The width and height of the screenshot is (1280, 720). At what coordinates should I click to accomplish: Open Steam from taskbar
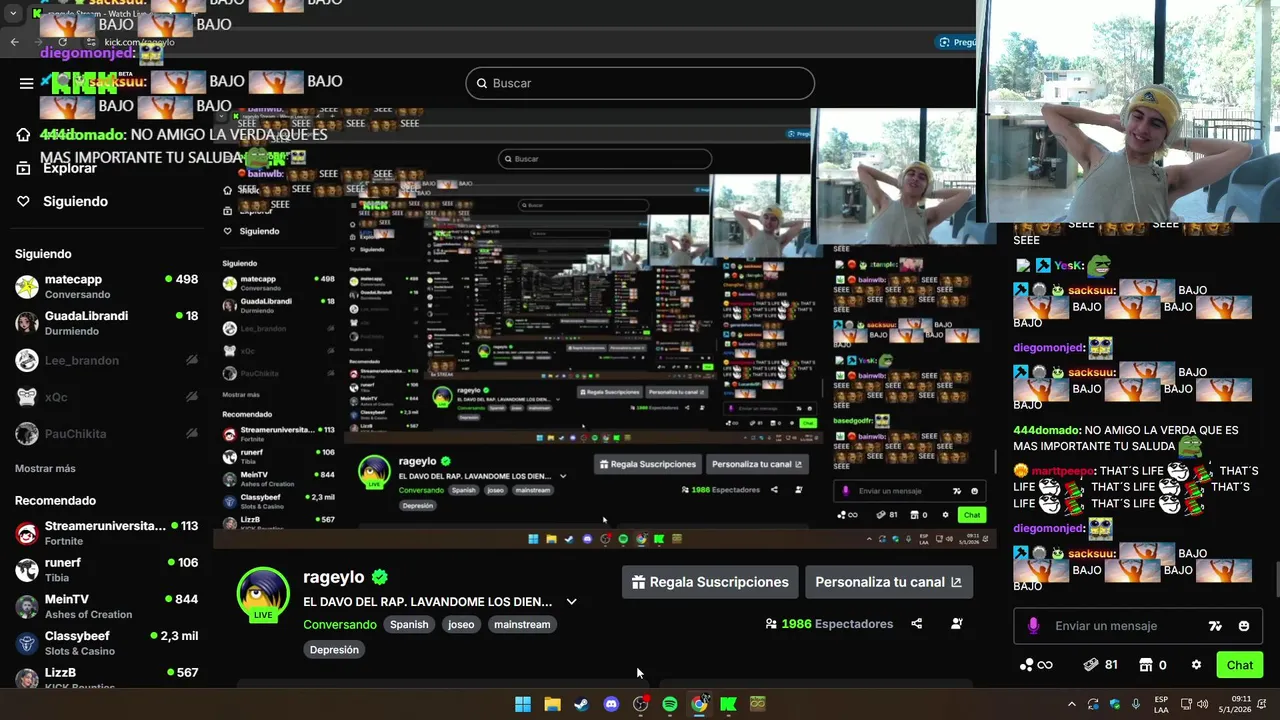pyautogui.click(x=581, y=704)
